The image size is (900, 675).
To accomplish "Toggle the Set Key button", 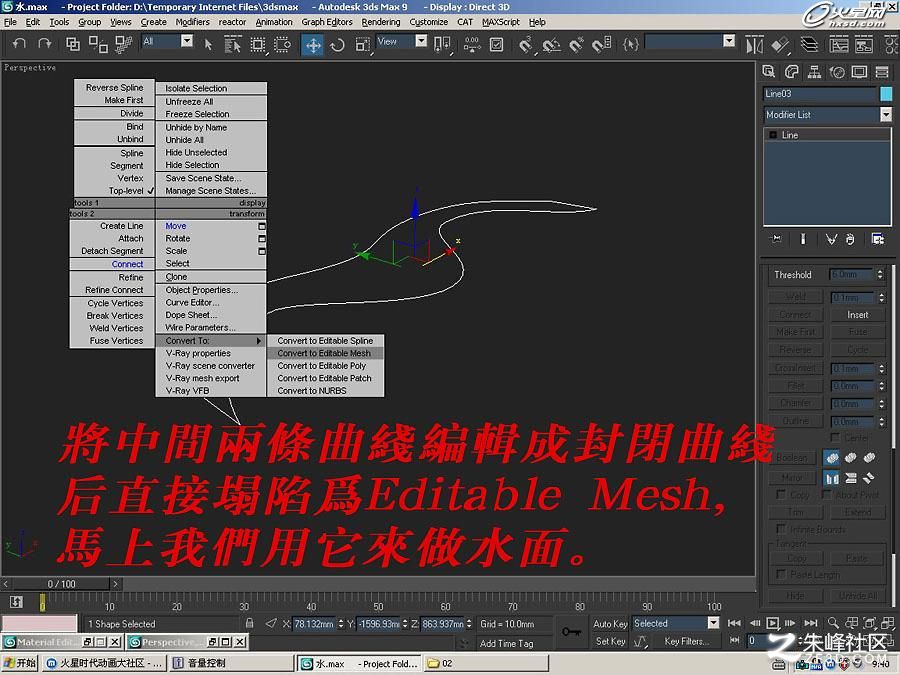I will [x=610, y=641].
